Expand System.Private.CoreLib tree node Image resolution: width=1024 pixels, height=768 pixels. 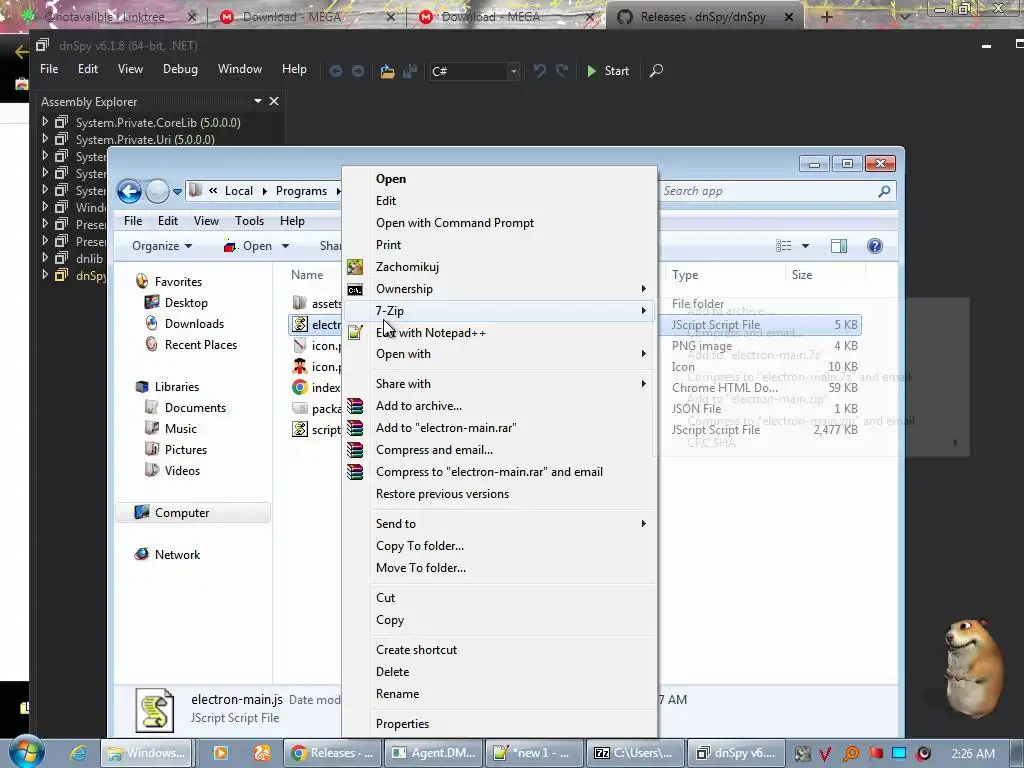click(x=45, y=121)
